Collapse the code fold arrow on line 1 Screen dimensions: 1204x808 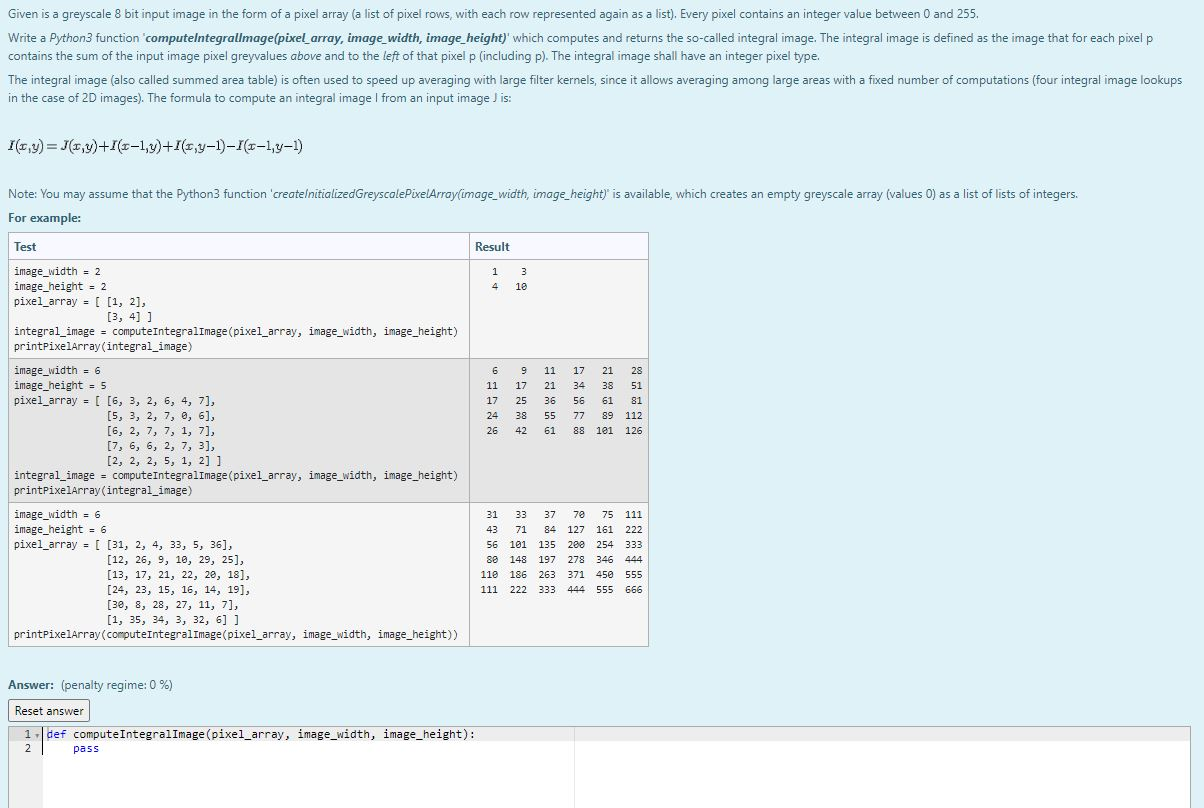[36, 733]
